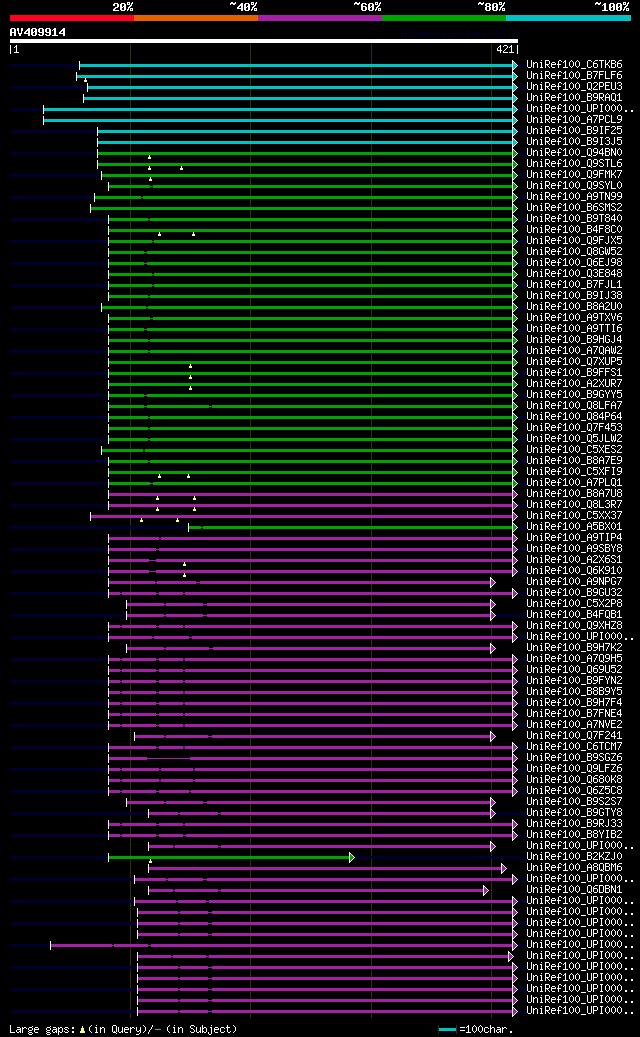Click the hit label UniRef100_B9GU32
Image resolution: width=640 pixels, height=1037 pixels.
[x=574, y=593]
